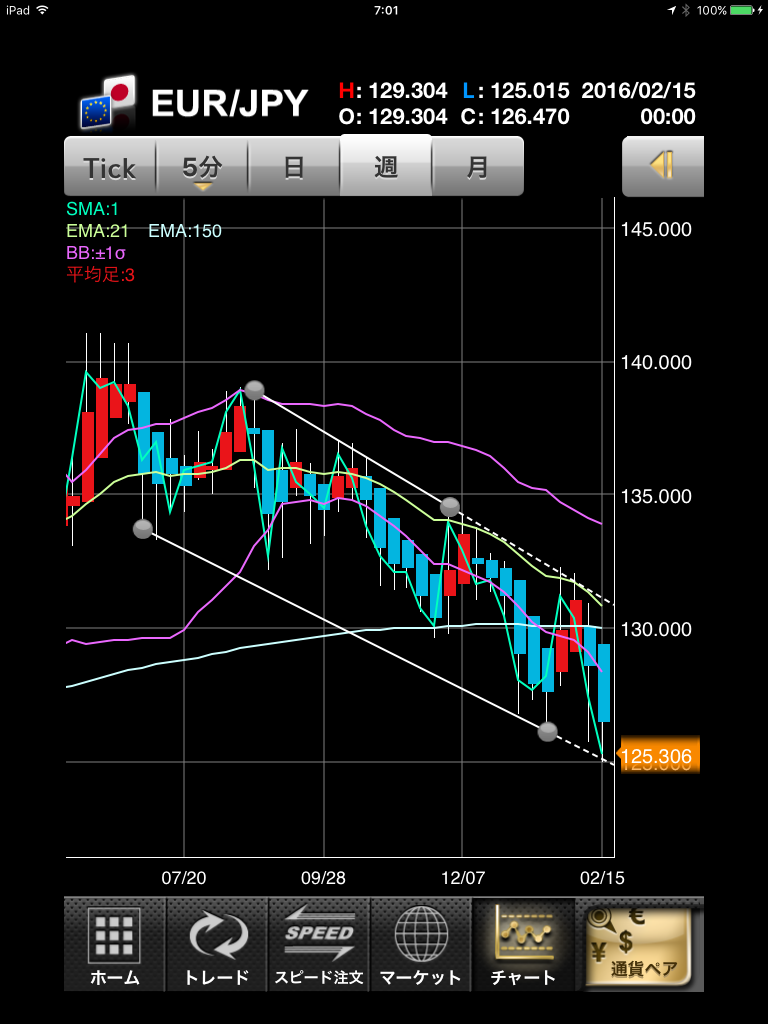This screenshot has width=768, height=1024.
Task: Tap the 140.000 price axis label
Action: tap(656, 362)
